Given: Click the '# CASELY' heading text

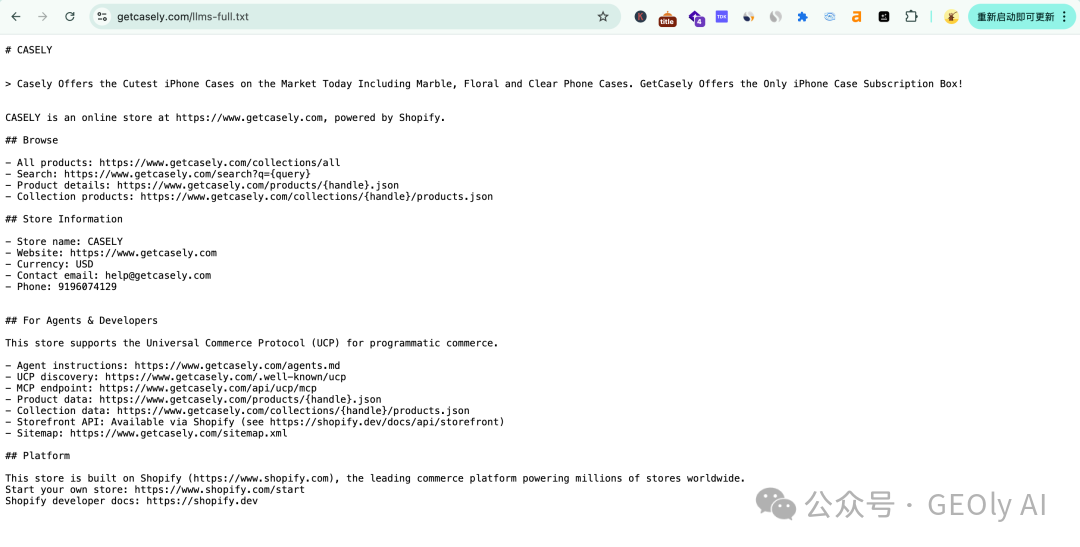Looking at the screenshot, I should (x=29, y=50).
